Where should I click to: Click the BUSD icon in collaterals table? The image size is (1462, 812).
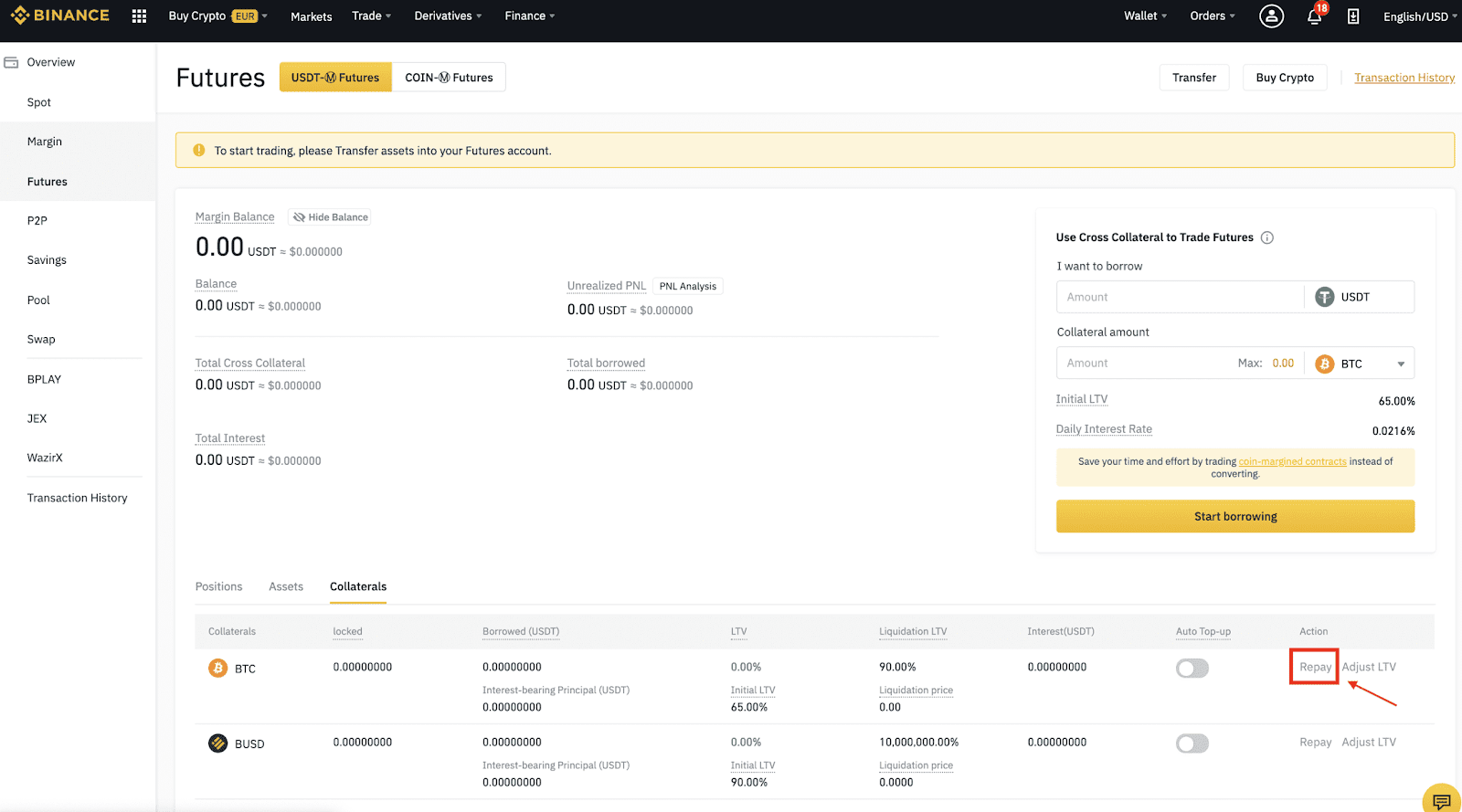pyautogui.click(x=217, y=743)
